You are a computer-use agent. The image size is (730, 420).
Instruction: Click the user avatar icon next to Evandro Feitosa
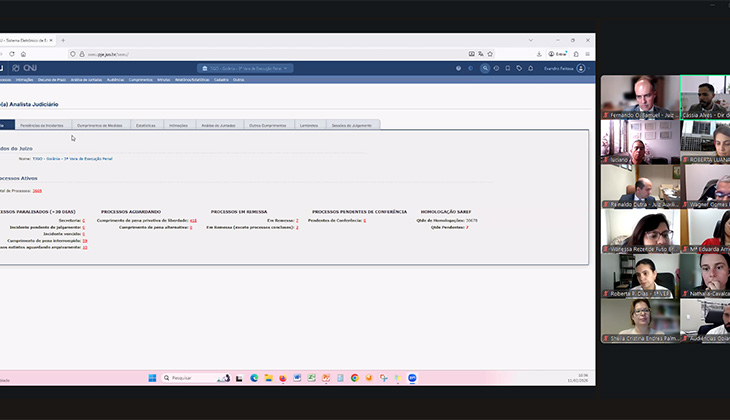click(x=581, y=68)
